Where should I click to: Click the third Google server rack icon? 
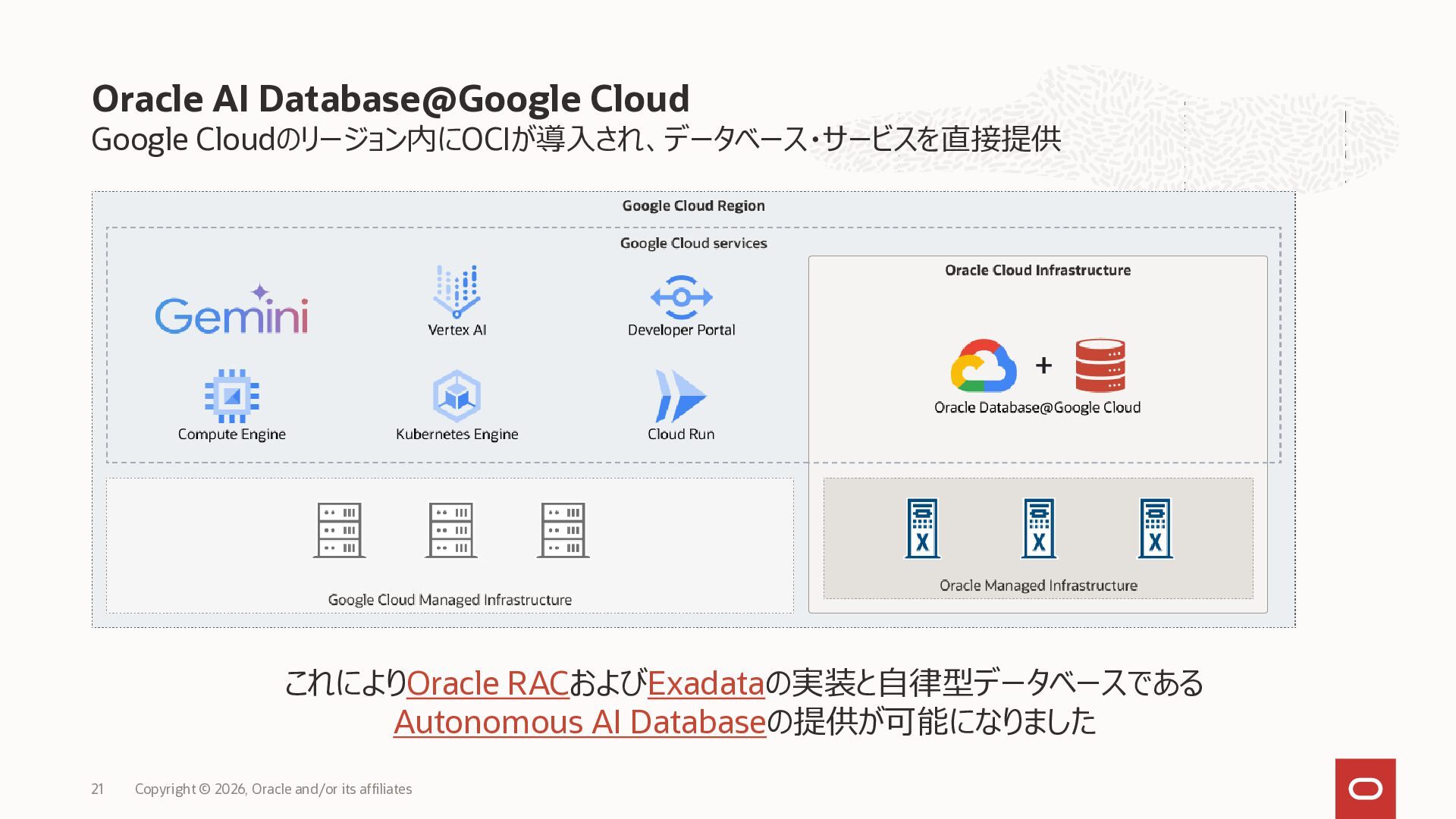[563, 530]
